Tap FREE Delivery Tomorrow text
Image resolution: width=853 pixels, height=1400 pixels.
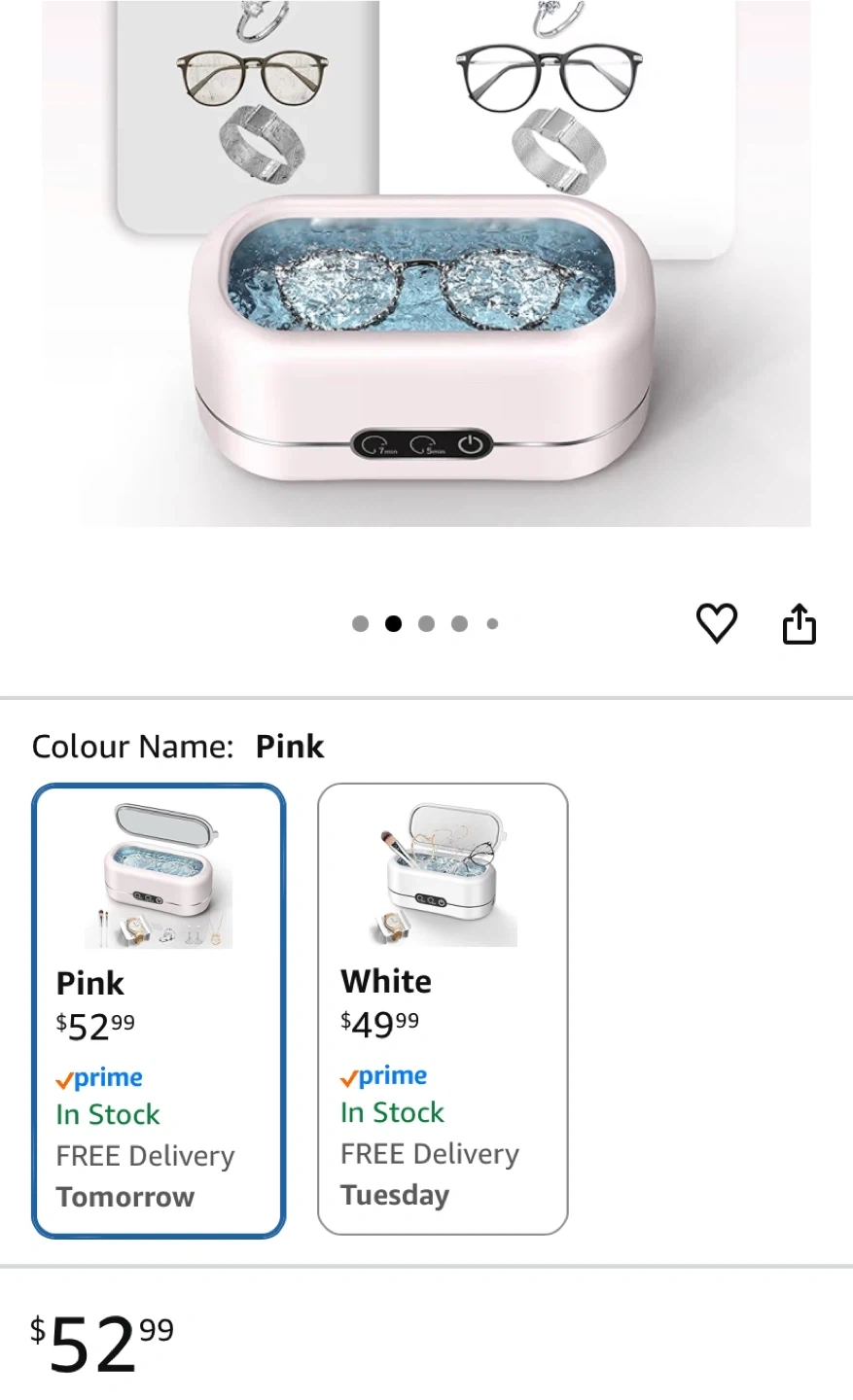coord(145,1176)
